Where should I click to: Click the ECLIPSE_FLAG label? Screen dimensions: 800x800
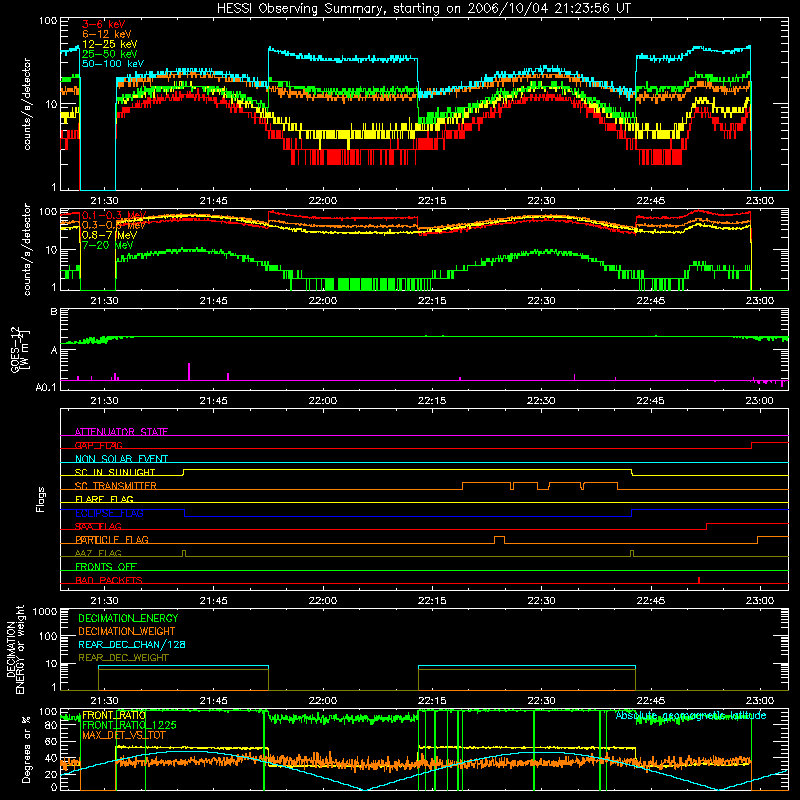point(109,513)
